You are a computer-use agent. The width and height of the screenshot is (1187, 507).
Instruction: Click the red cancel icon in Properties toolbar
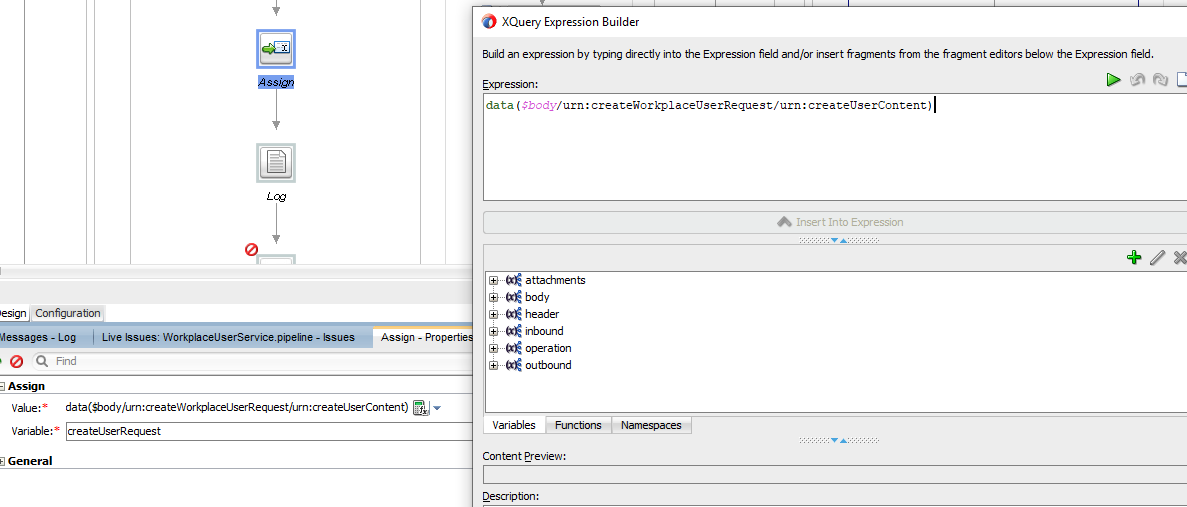[x=17, y=362]
